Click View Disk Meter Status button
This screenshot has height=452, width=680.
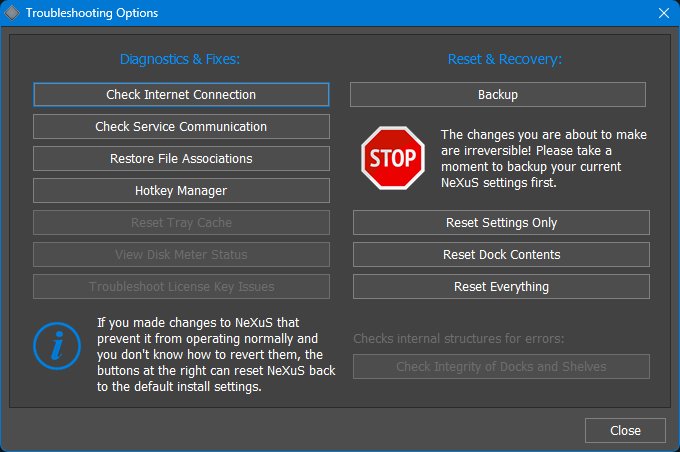[181, 255]
